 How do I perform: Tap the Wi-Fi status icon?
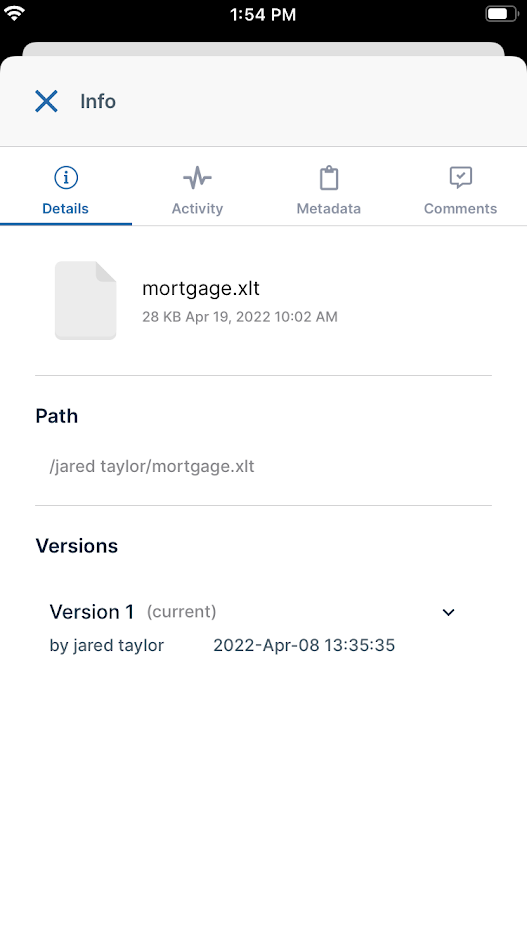(x=14, y=13)
